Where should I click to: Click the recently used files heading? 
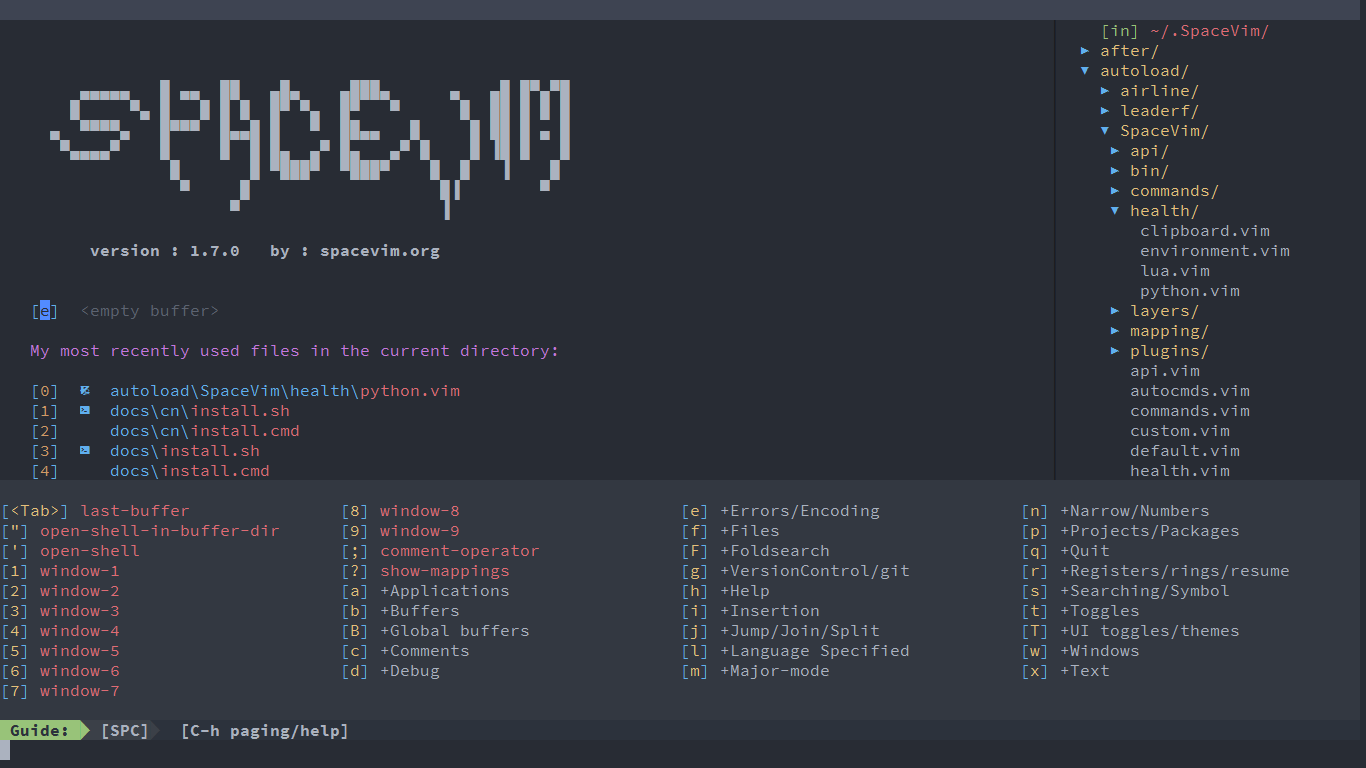click(295, 351)
